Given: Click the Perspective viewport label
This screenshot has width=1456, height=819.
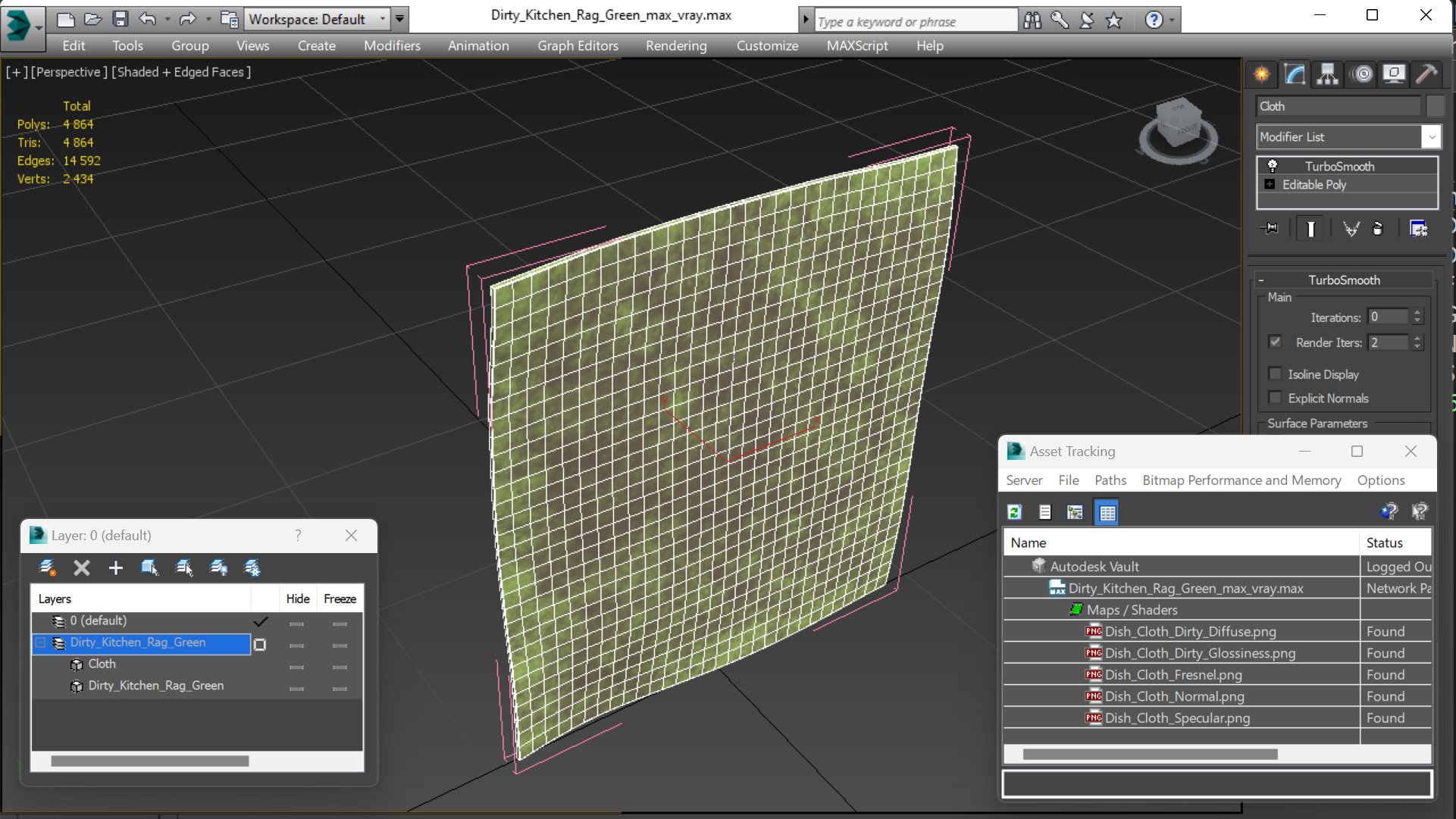Looking at the screenshot, I should 67,72.
